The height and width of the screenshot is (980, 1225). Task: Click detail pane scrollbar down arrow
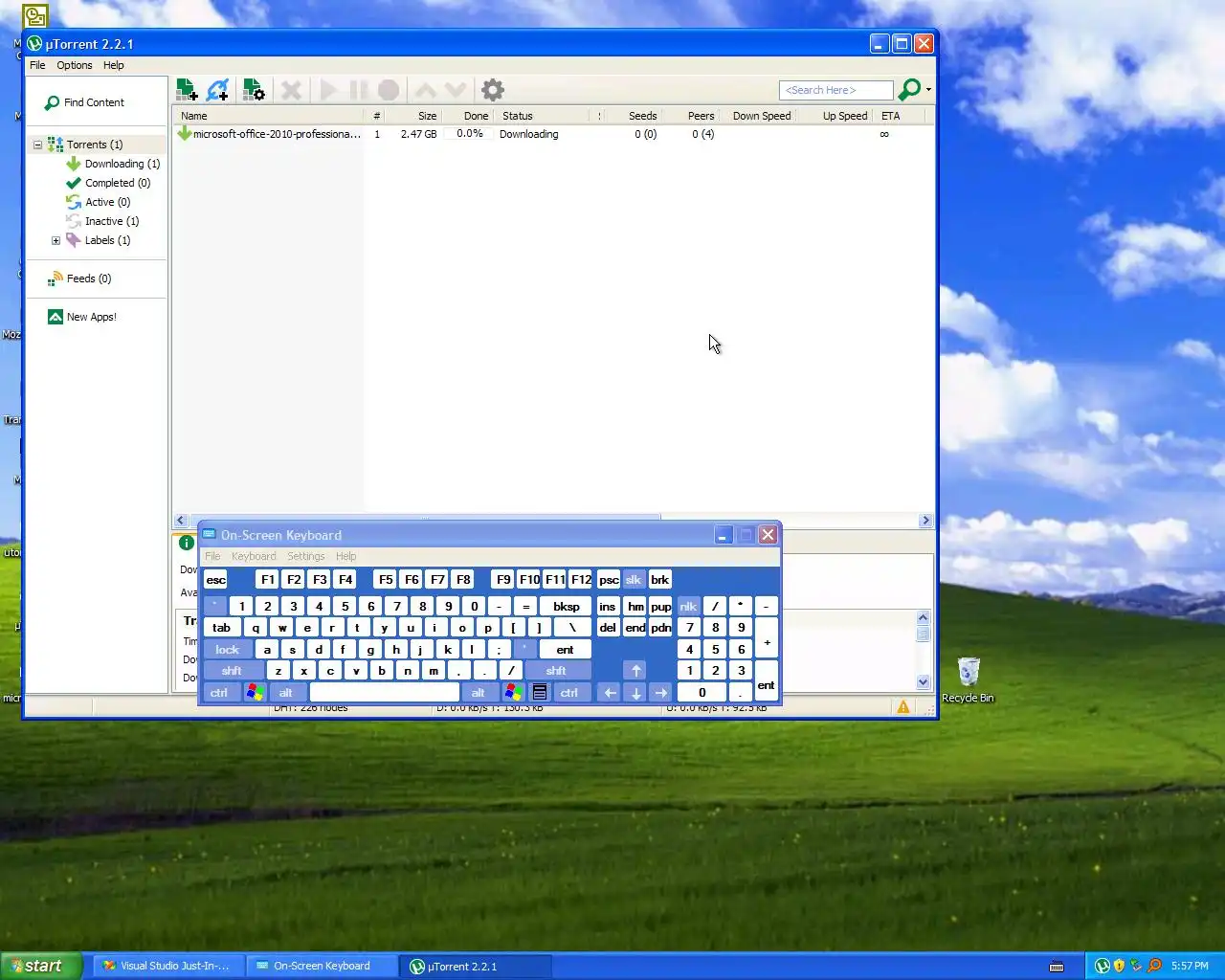pos(924,682)
